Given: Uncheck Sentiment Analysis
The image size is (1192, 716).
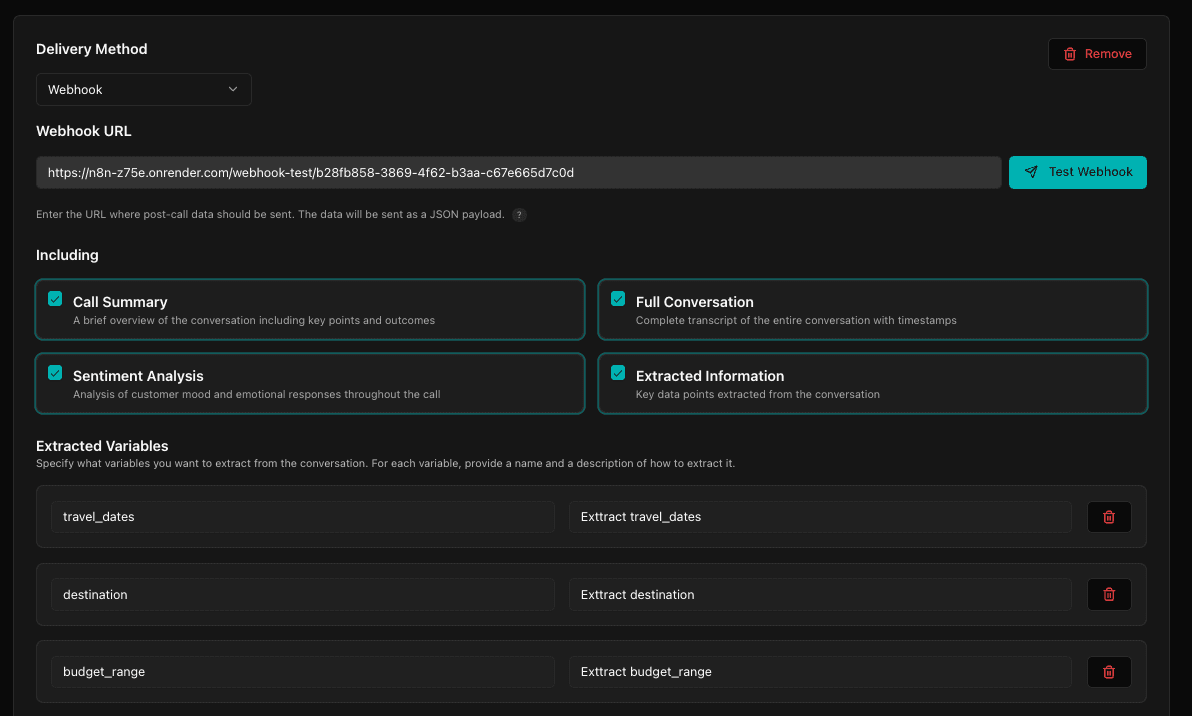Looking at the screenshot, I should point(55,371).
